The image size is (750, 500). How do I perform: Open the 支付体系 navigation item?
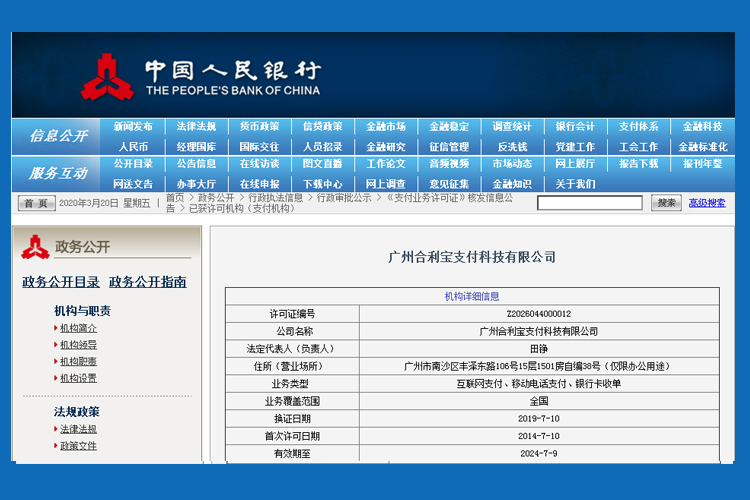click(x=638, y=127)
